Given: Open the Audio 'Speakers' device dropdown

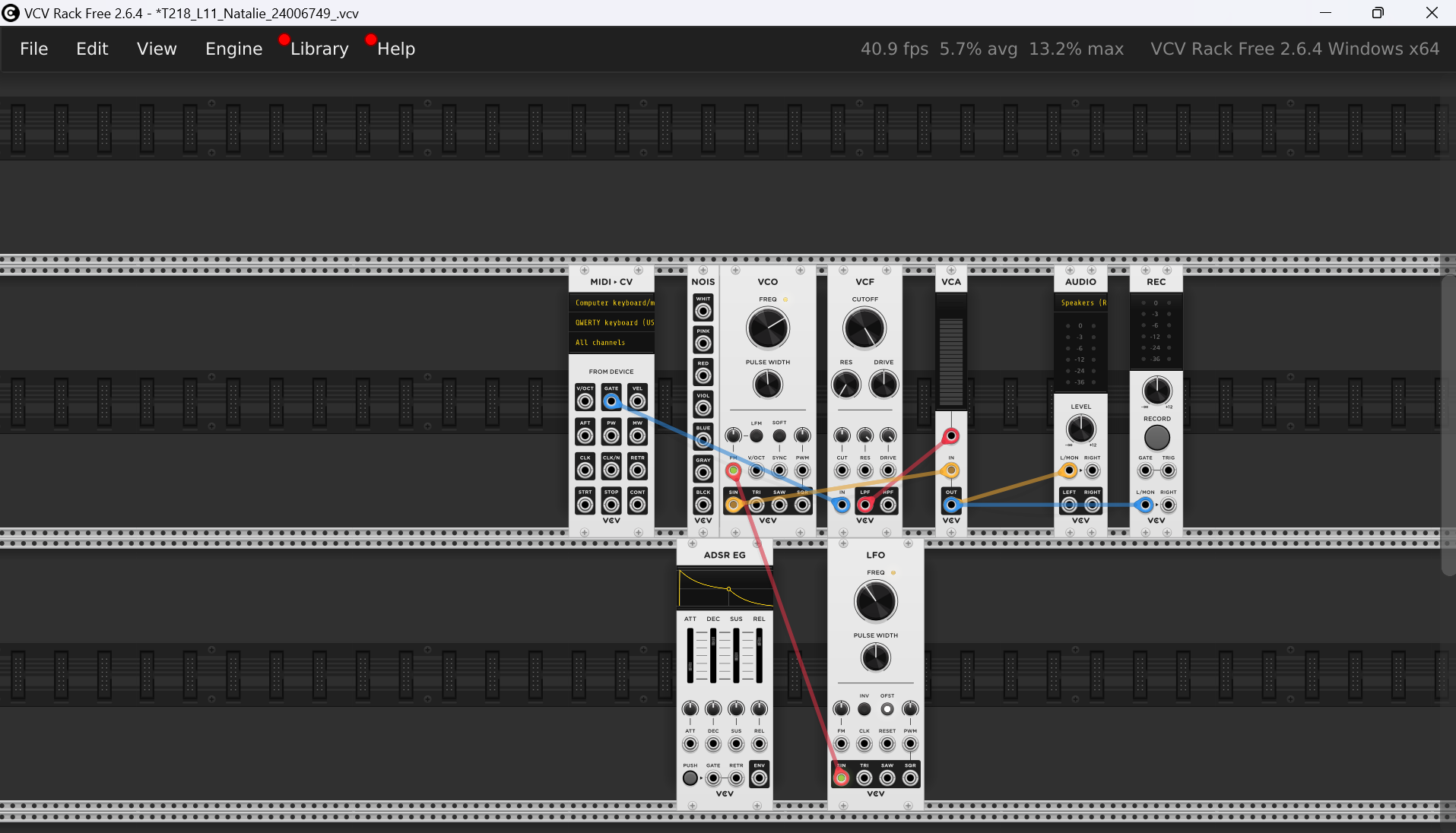Looking at the screenshot, I should (x=1080, y=302).
